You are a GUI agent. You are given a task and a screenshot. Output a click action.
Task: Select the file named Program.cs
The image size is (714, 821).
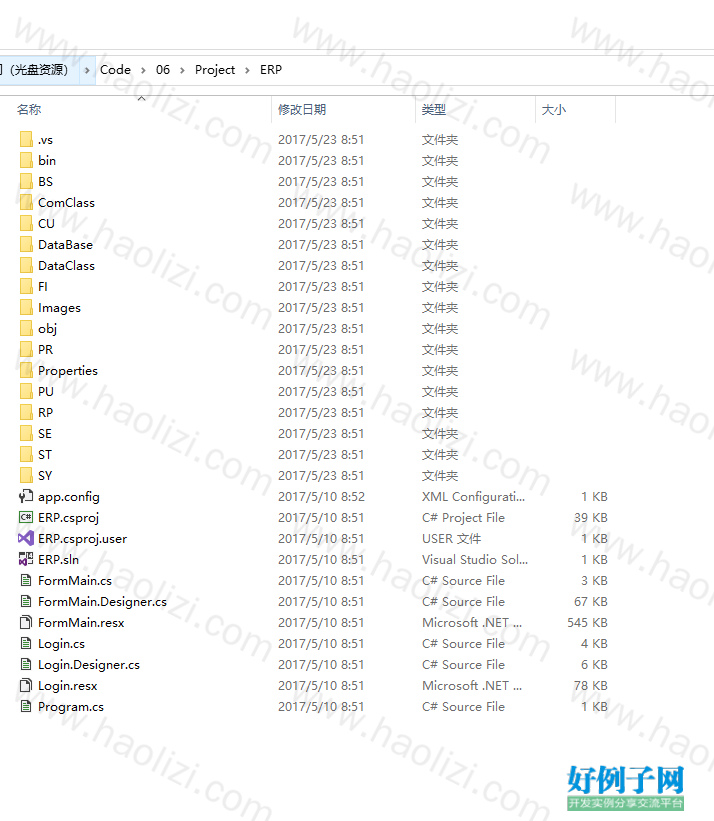71,706
